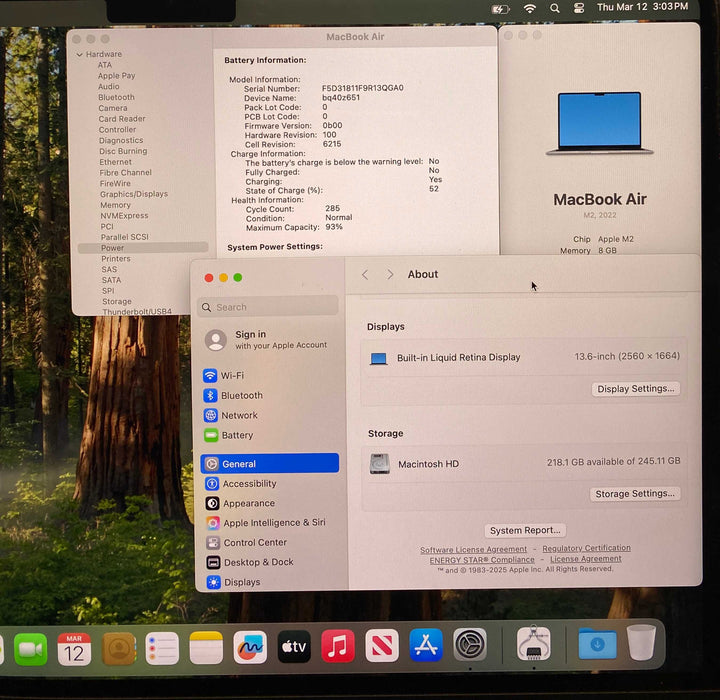
Task: Select Apple Pay in System Information sidebar
Action: 116,76
